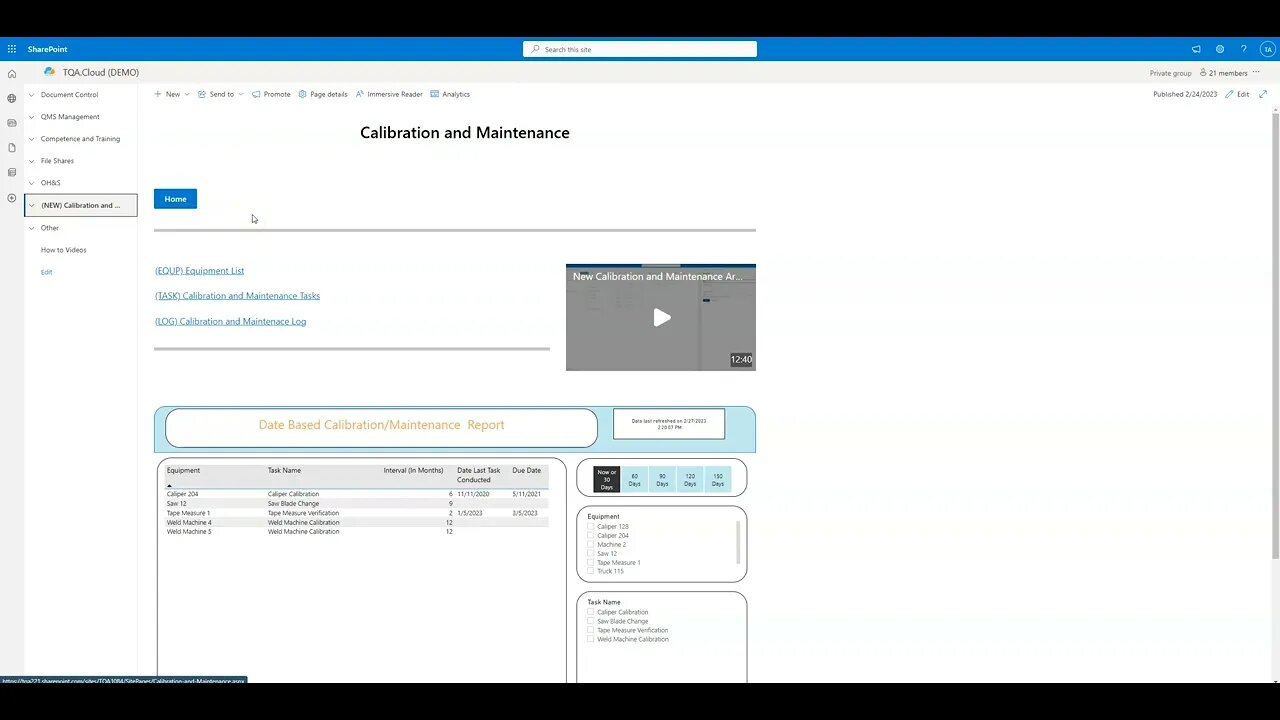Check the Machine 2 equipment filter
Image resolution: width=1280 pixels, height=720 pixels.
pos(591,544)
